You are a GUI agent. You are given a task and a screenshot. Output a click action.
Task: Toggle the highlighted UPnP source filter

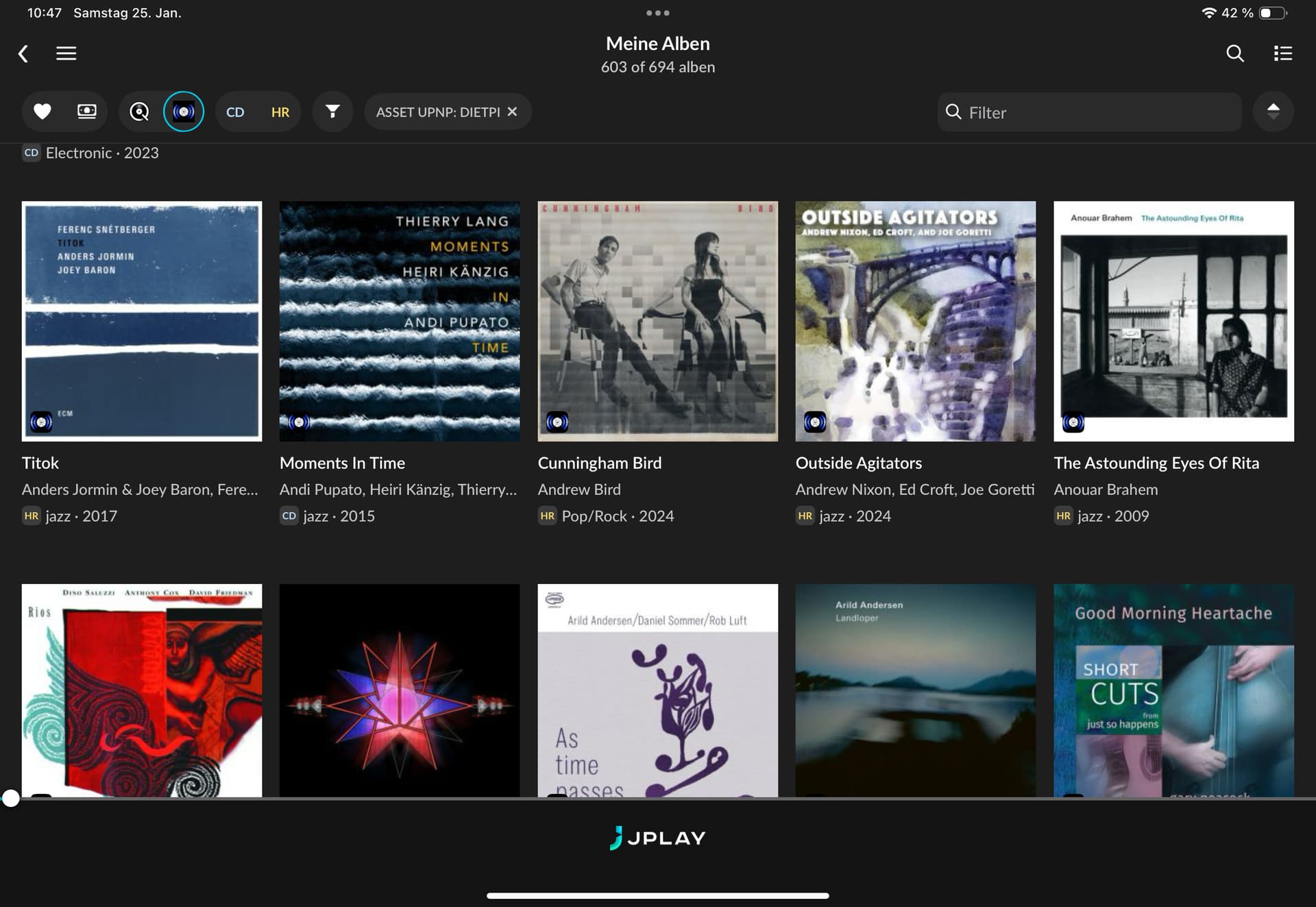[184, 112]
